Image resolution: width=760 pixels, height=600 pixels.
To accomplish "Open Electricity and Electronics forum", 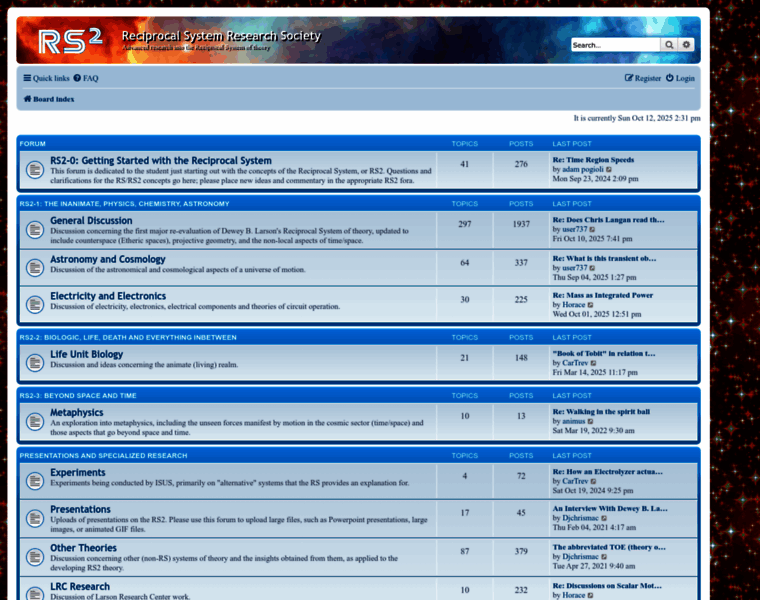I will click(x=108, y=296).
